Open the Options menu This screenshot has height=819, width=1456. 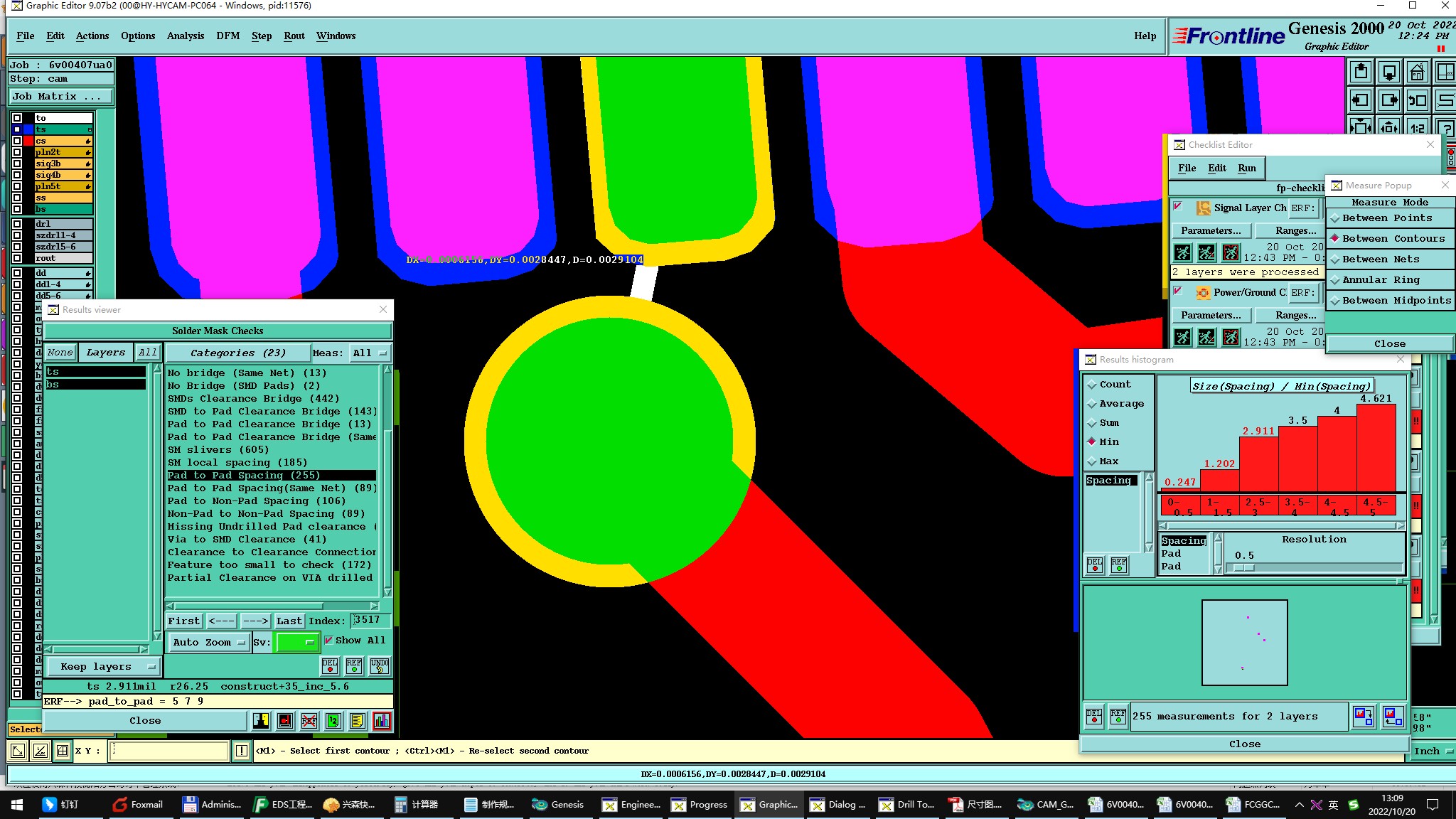138,36
